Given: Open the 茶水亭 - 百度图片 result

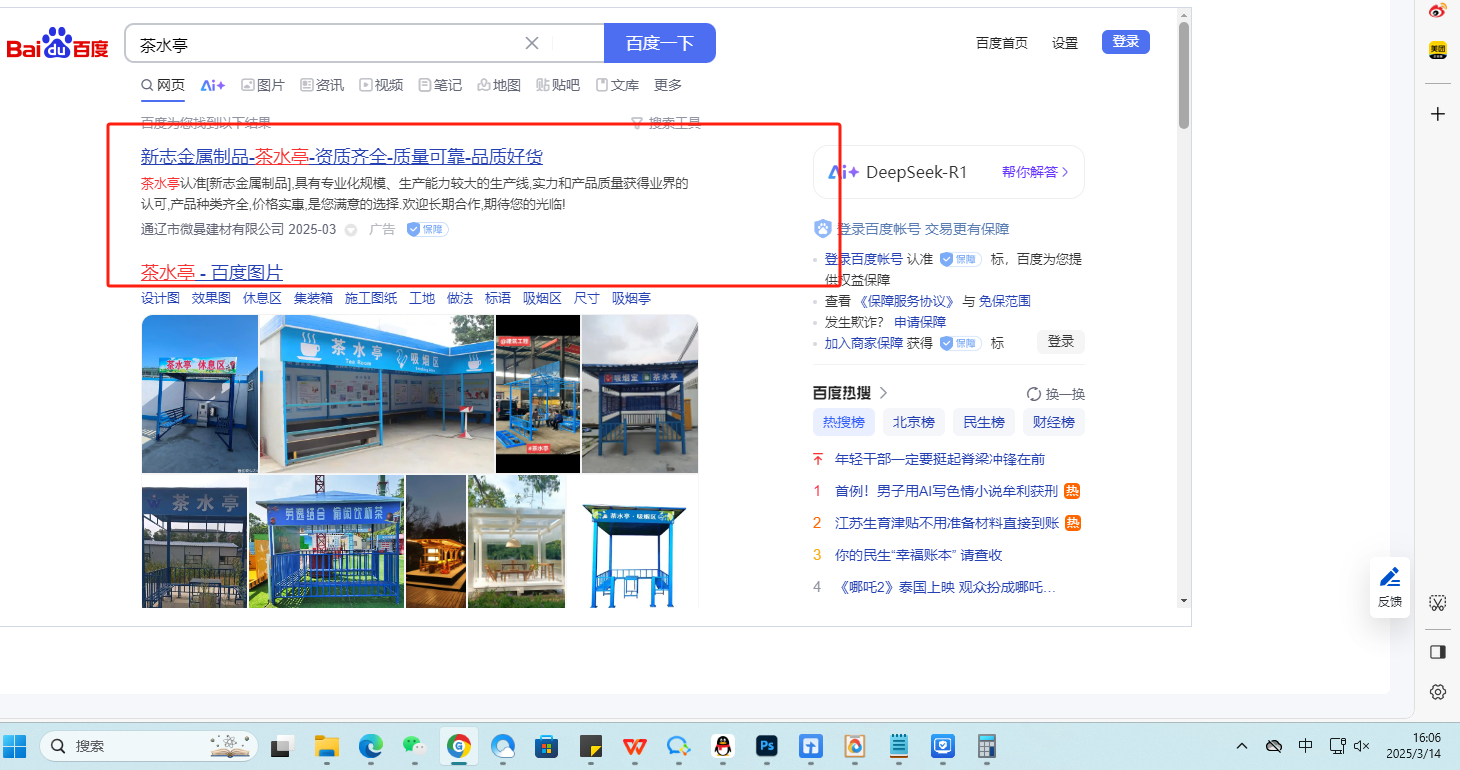Looking at the screenshot, I should tap(212, 272).
